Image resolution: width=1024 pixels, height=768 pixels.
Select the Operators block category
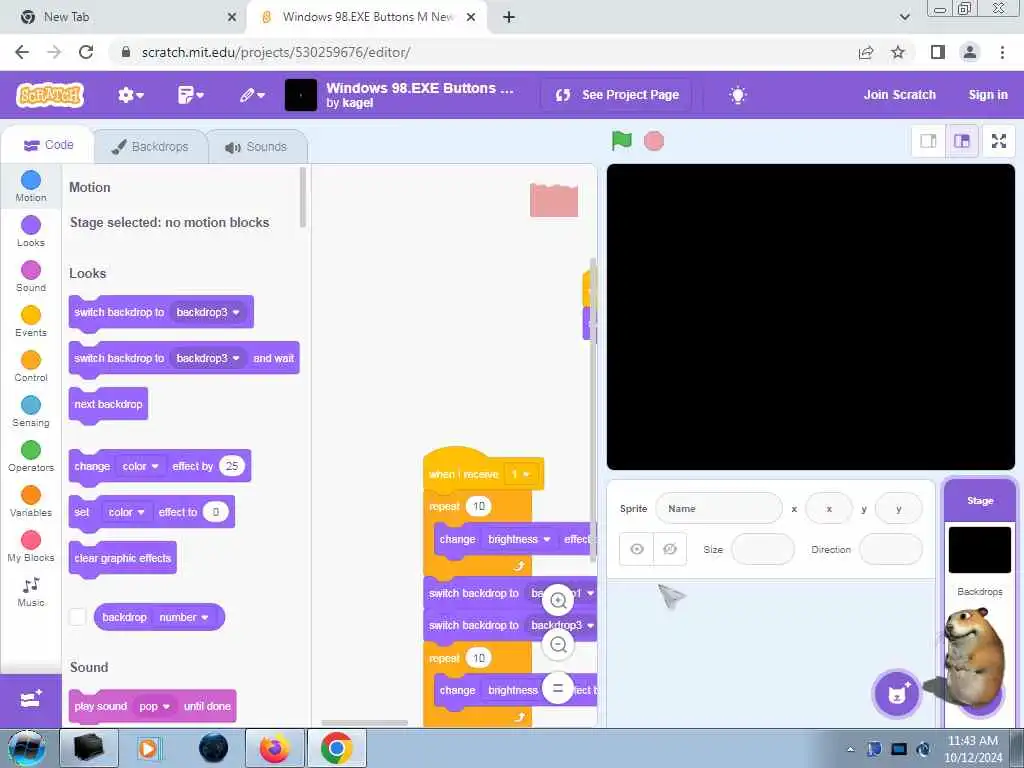click(31, 456)
